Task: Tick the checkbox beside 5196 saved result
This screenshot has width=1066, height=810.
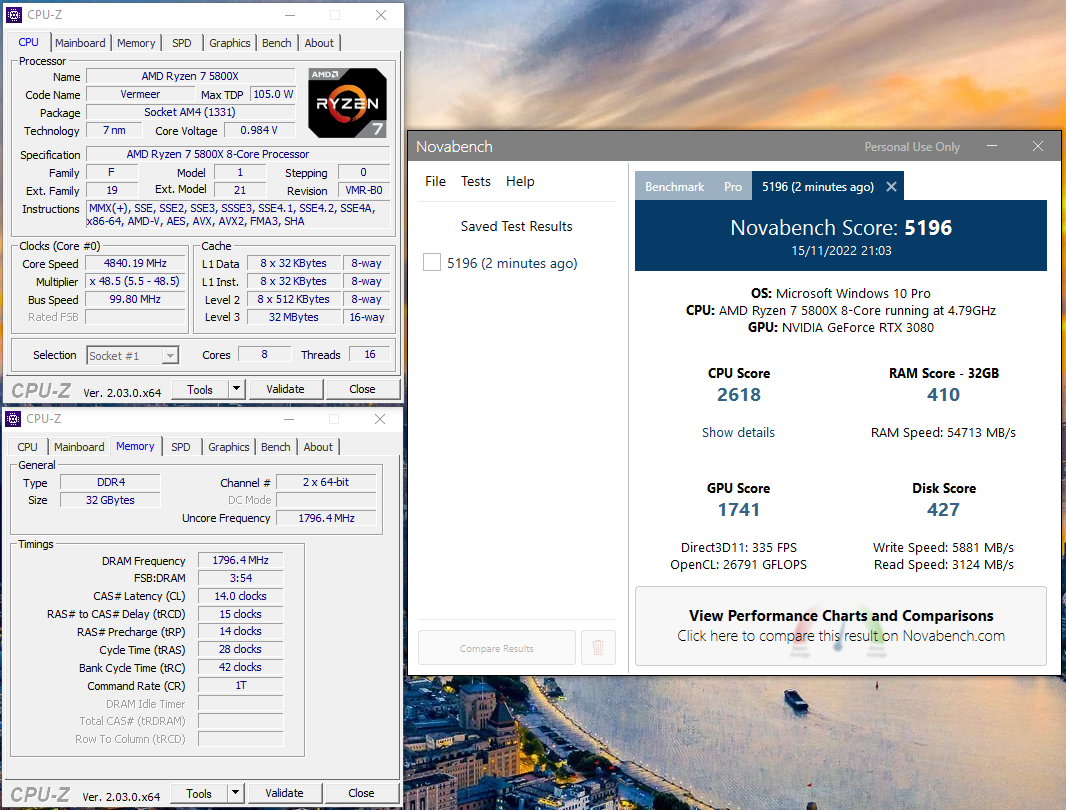Action: pos(432,263)
